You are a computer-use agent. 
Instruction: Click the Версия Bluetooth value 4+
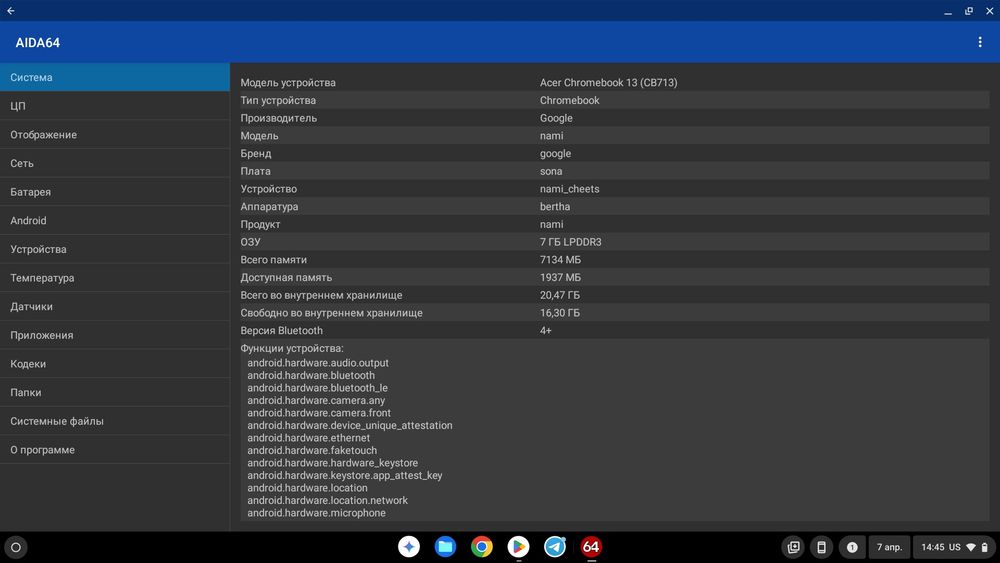pos(545,330)
